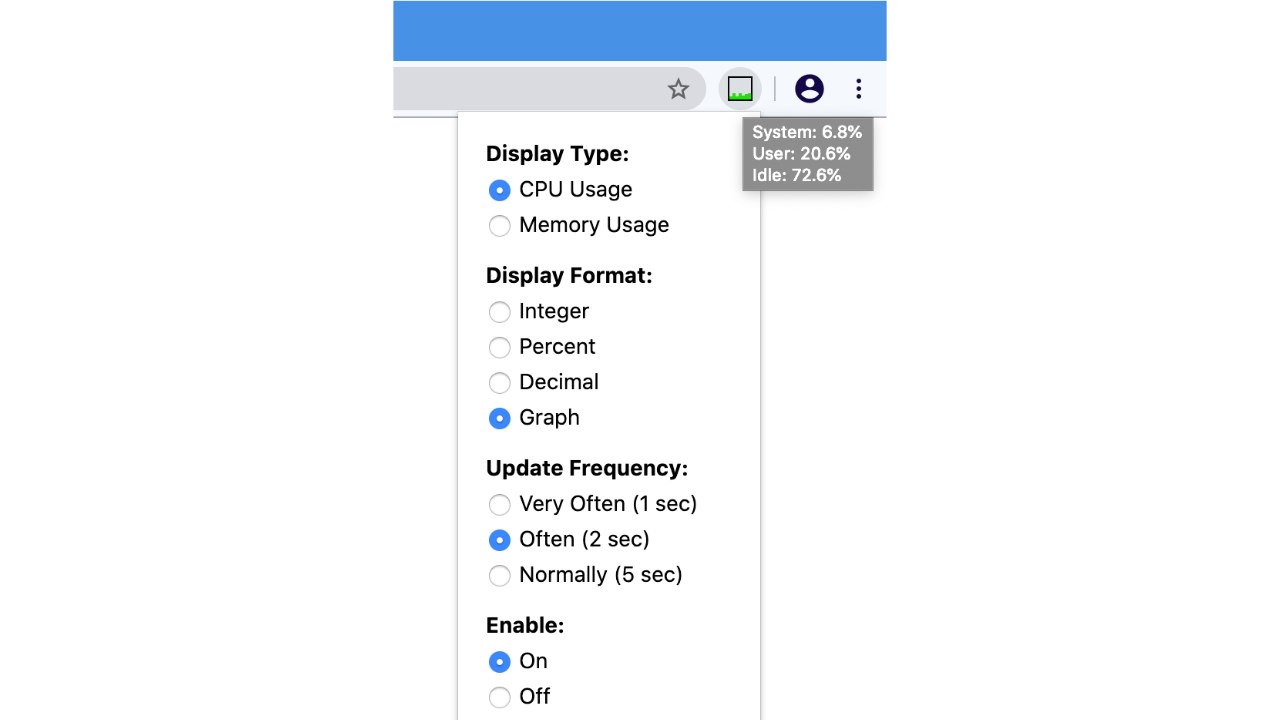This screenshot has width=1280, height=720.
Task: Select Normally (5 sec) update frequency
Action: pos(499,576)
